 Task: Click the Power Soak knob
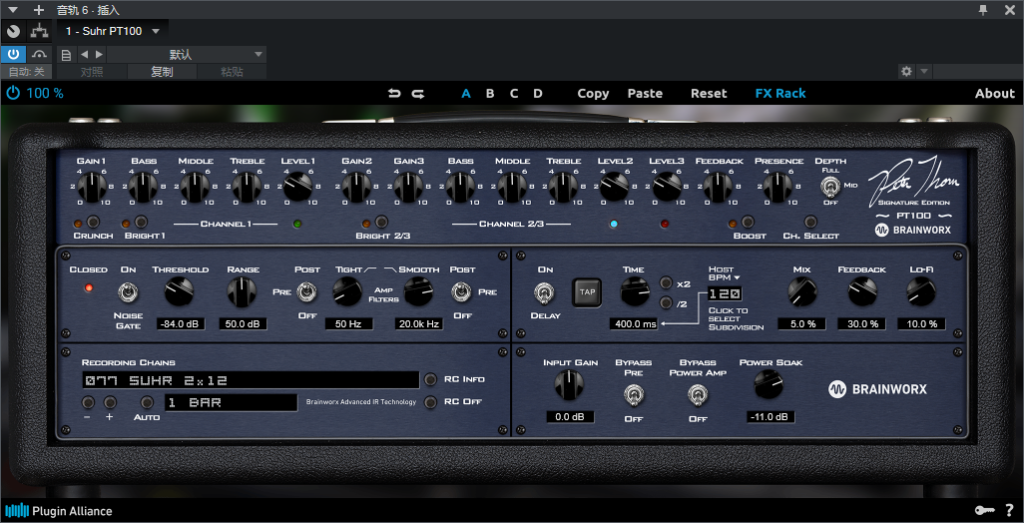coord(766,384)
